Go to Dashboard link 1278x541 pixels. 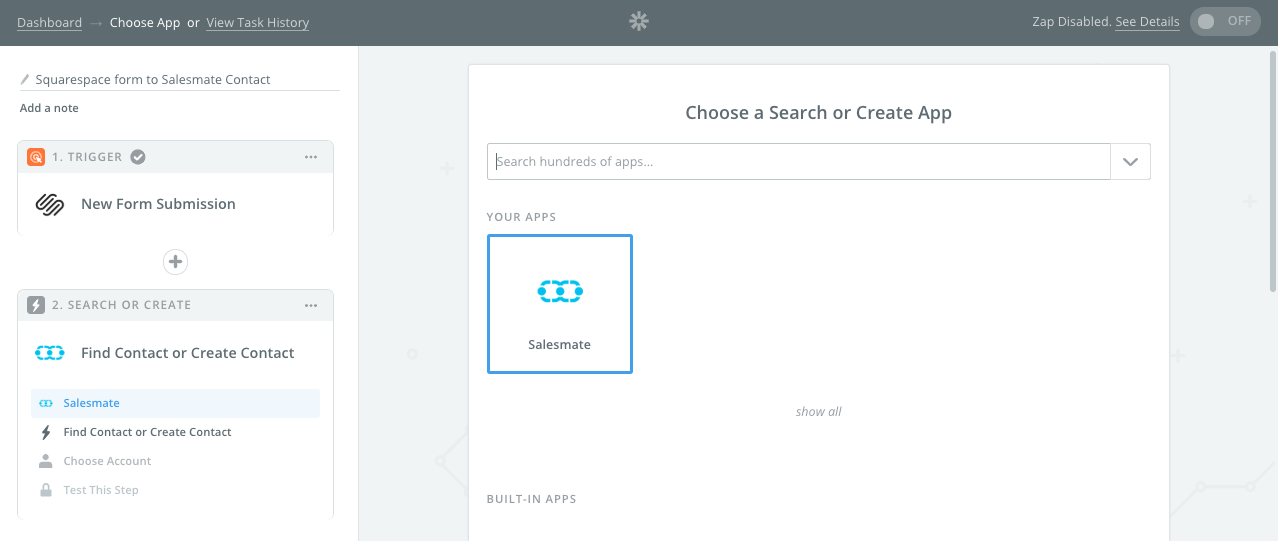49,22
